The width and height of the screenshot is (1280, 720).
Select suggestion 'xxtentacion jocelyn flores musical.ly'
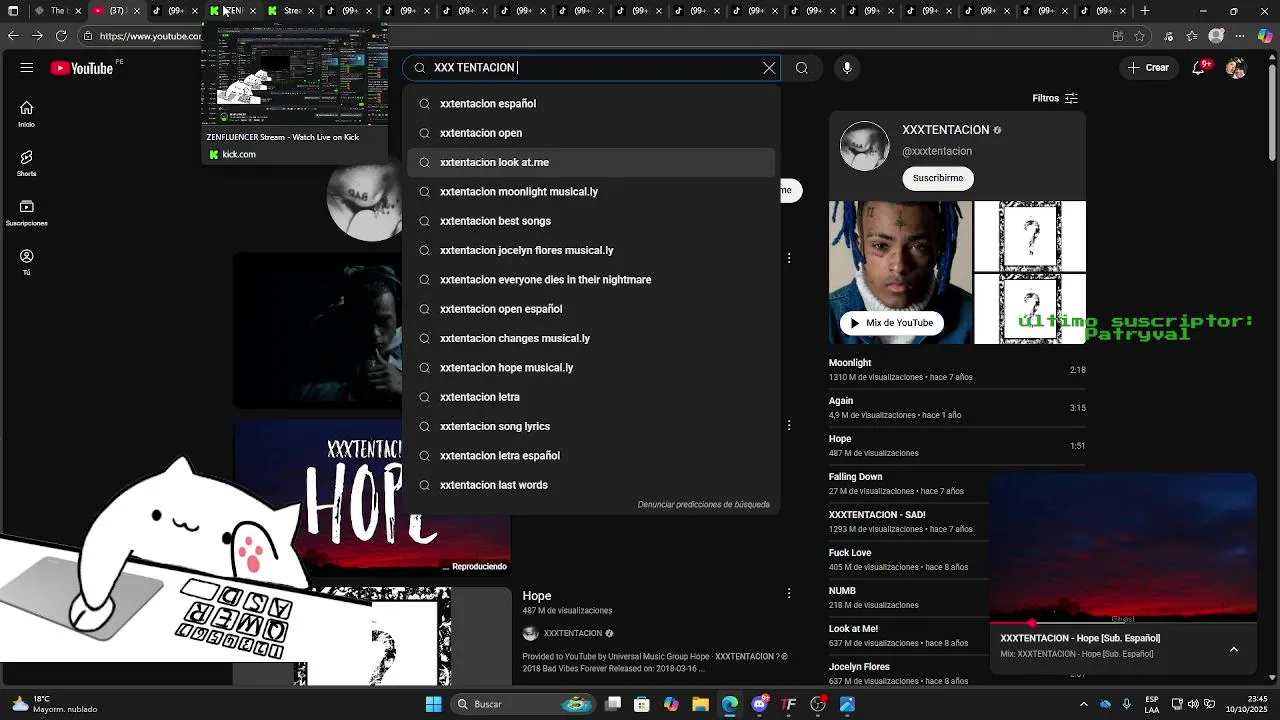tap(592, 250)
